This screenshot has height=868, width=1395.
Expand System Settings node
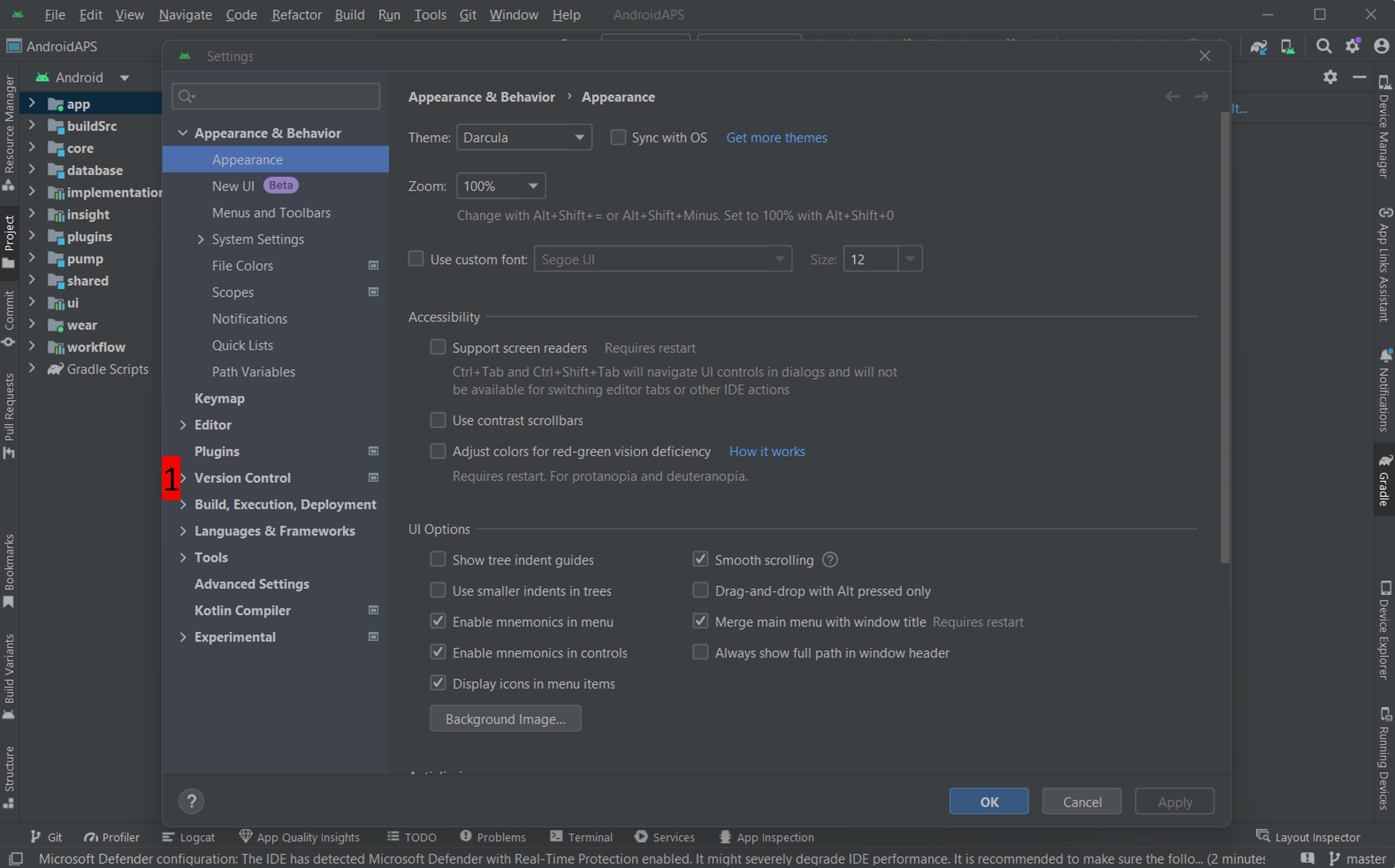click(200, 240)
